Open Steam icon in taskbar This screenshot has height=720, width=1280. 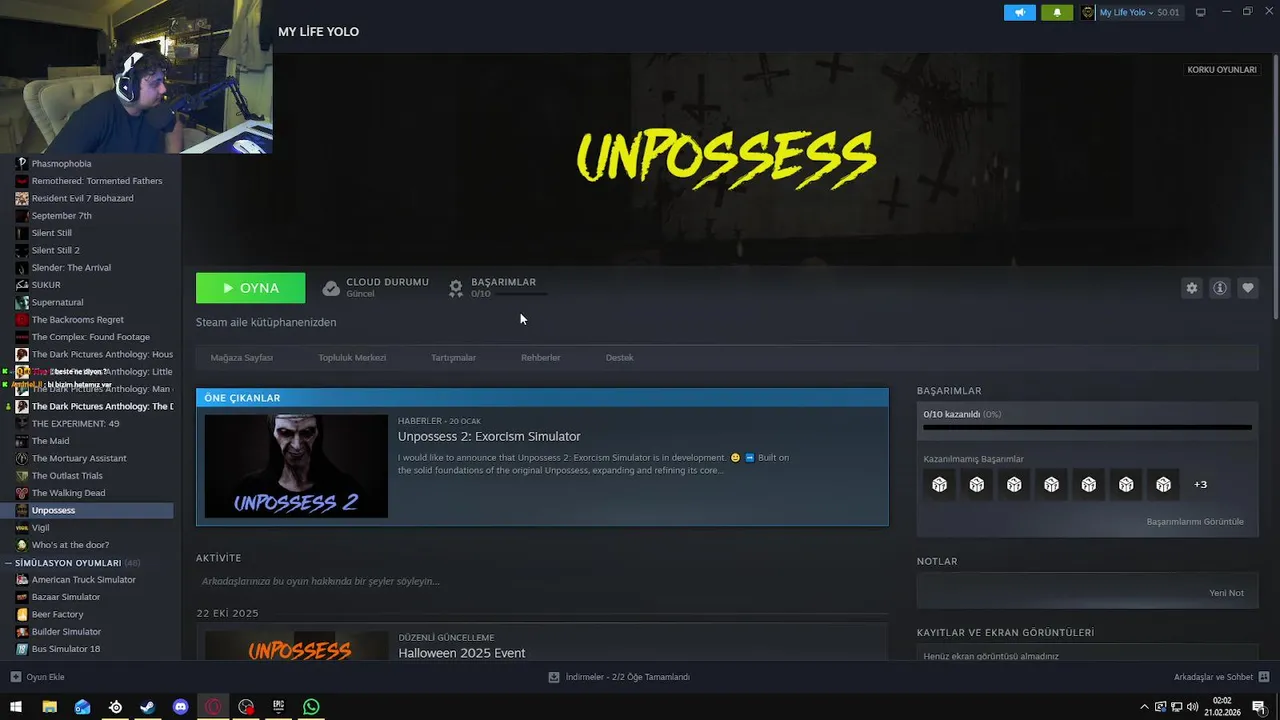coord(147,707)
